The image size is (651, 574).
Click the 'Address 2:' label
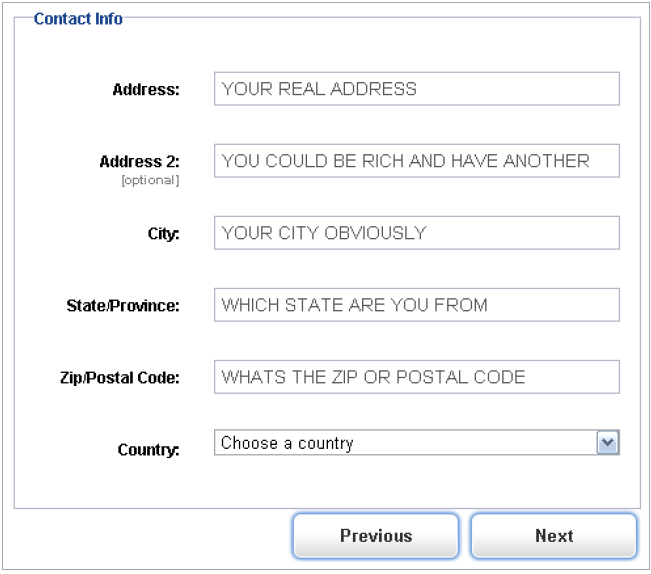(x=139, y=162)
